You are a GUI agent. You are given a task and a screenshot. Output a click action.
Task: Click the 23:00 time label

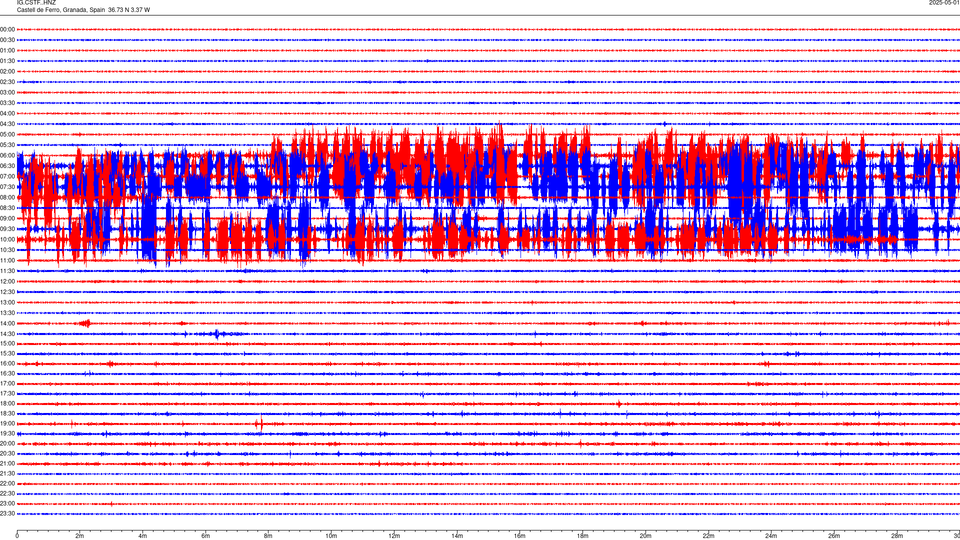coord(7,503)
